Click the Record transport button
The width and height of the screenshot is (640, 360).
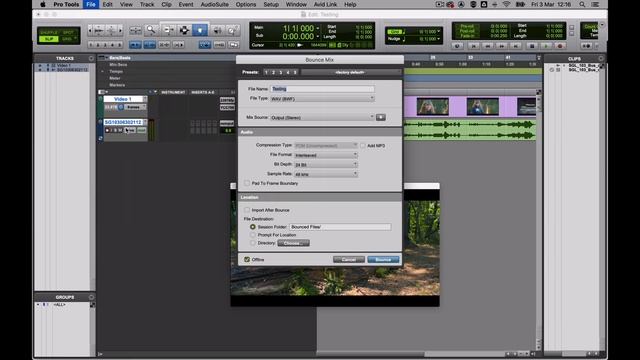[560, 46]
